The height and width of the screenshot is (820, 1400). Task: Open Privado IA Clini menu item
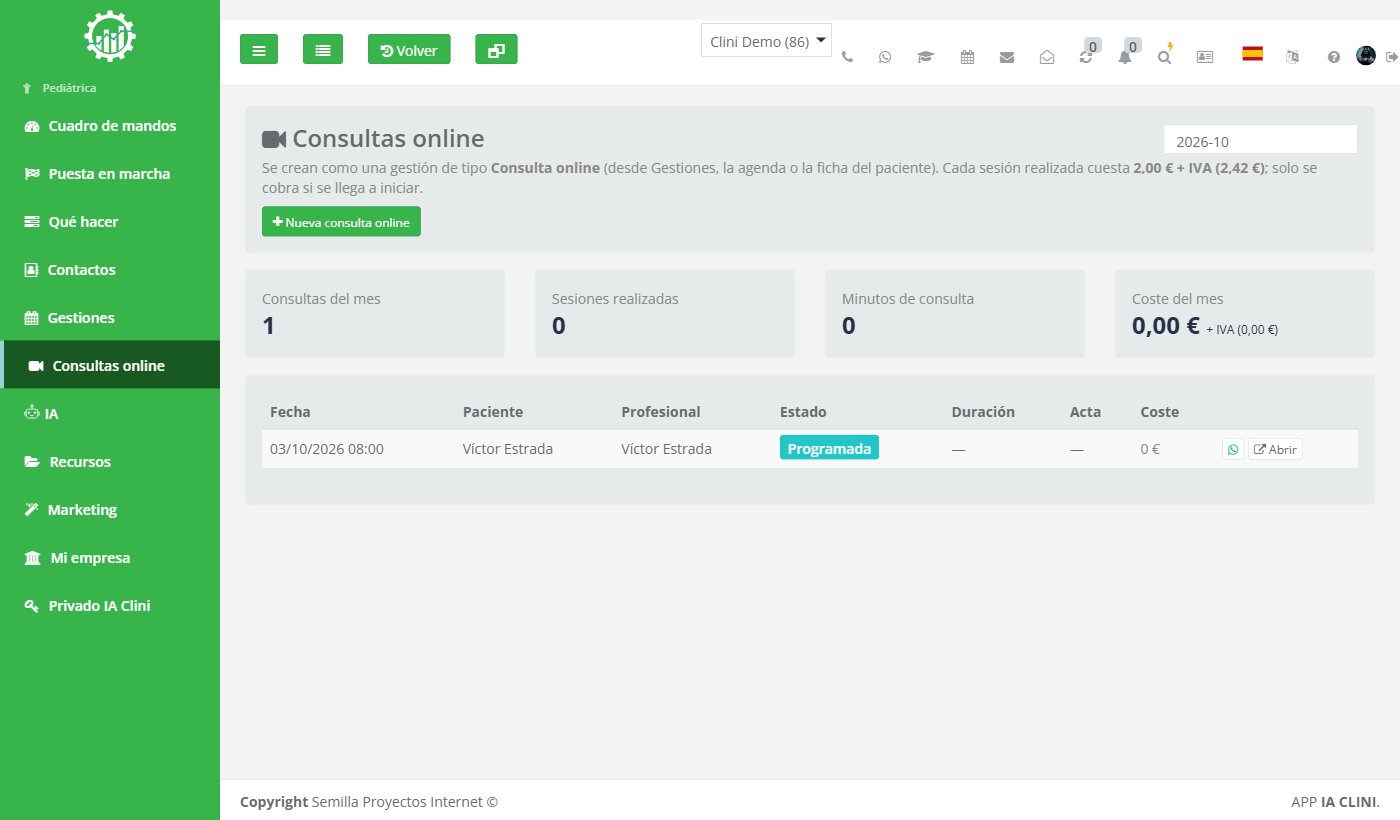(110, 606)
